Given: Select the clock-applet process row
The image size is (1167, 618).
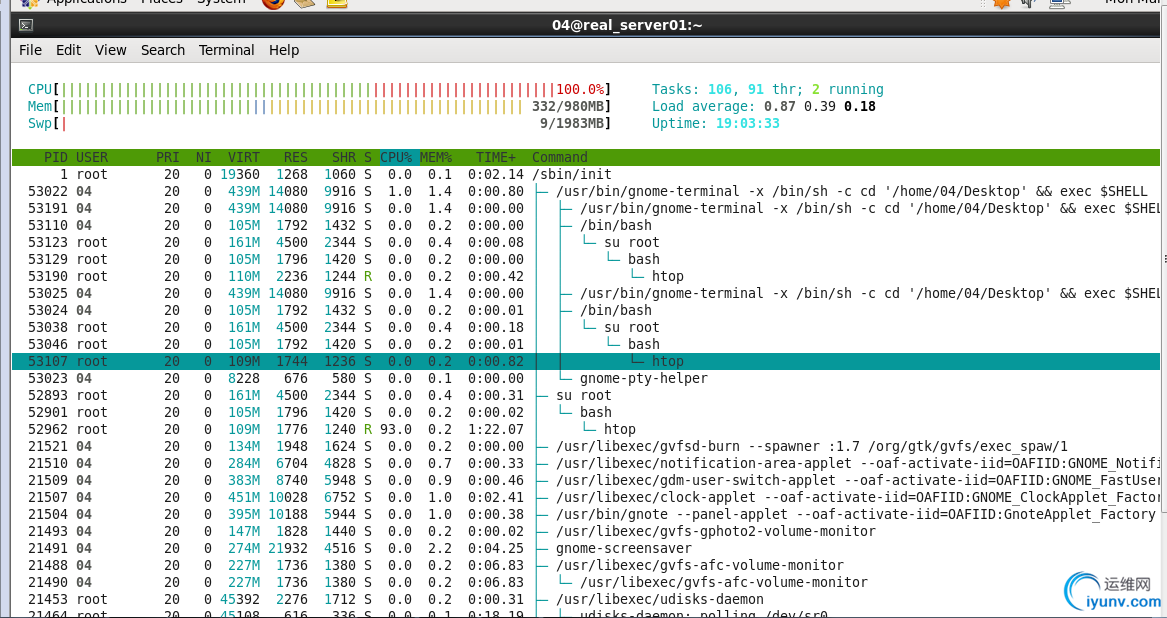Looking at the screenshot, I should tap(586, 497).
